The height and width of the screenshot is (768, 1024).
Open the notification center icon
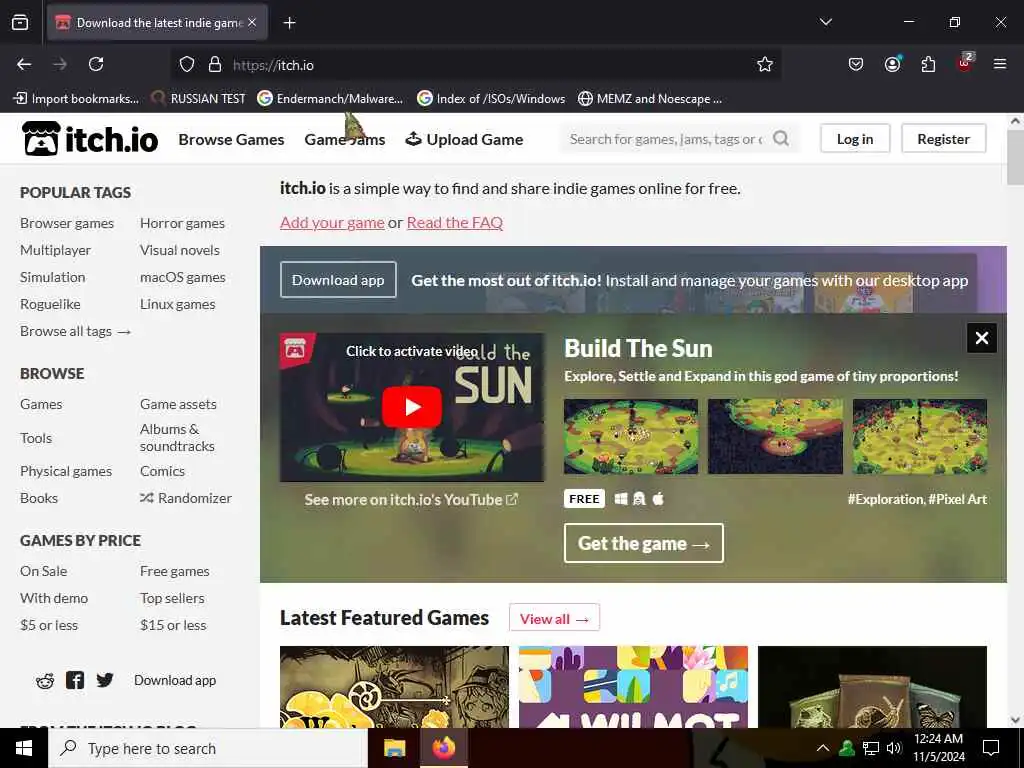point(991,748)
